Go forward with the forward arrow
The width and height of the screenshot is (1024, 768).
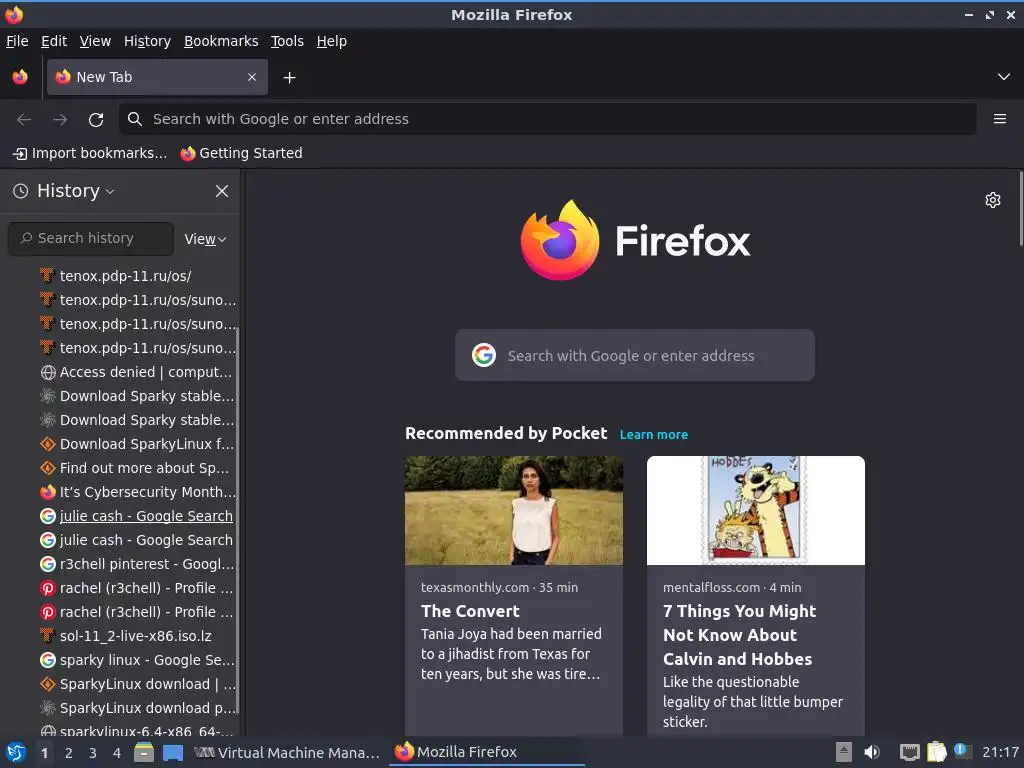60,119
